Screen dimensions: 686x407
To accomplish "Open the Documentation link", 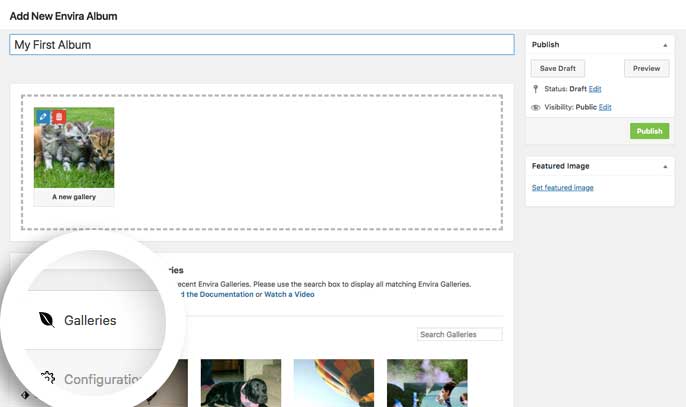I will coord(216,295).
